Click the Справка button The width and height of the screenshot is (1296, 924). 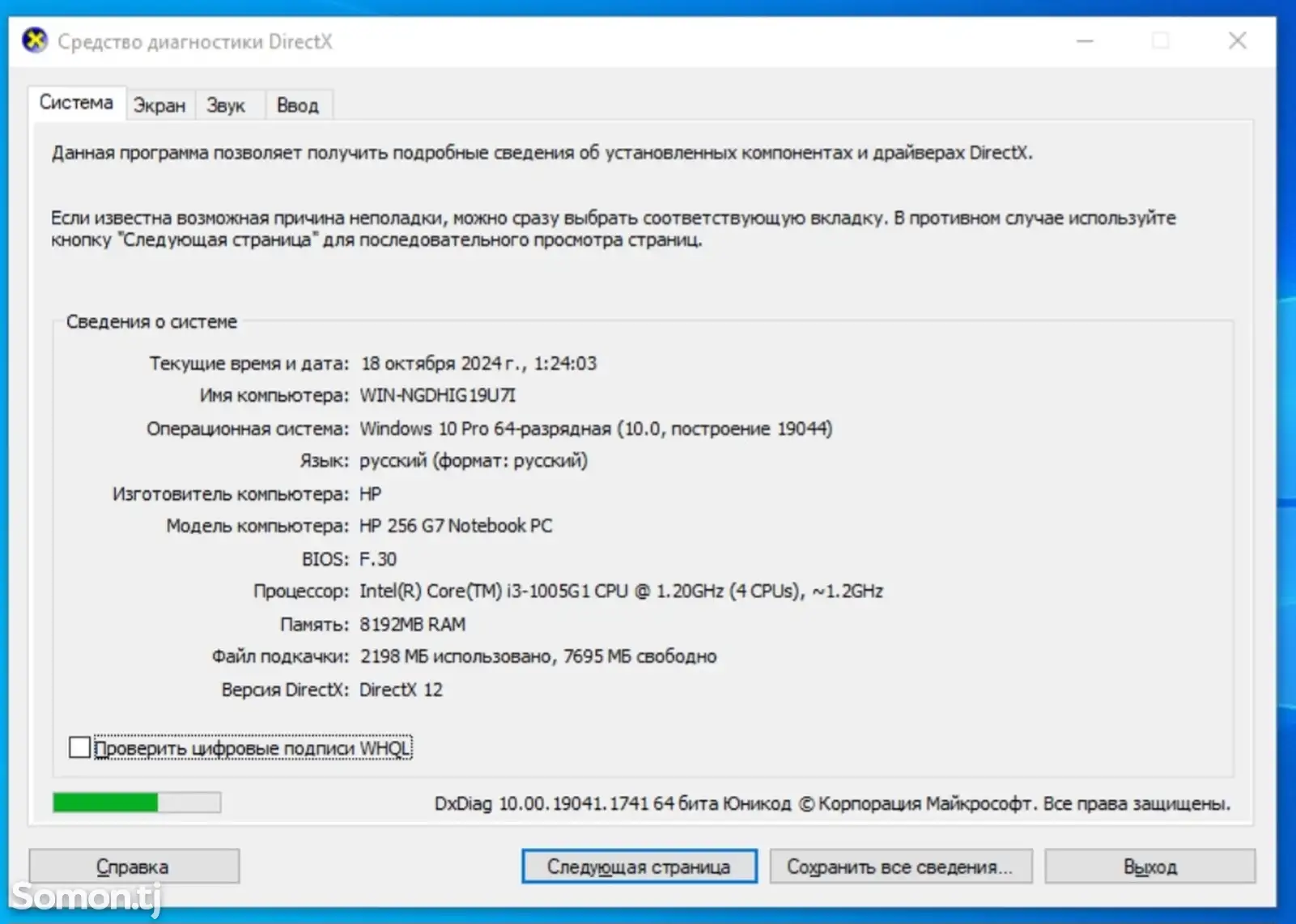134,867
